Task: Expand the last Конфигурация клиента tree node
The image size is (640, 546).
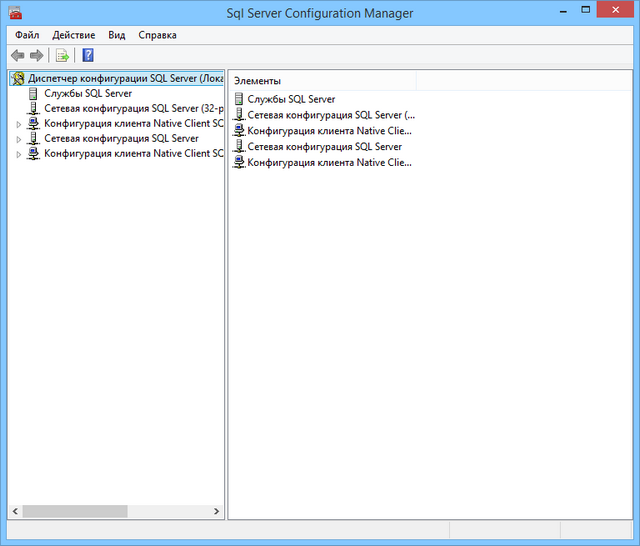Action: click(19, 154)
